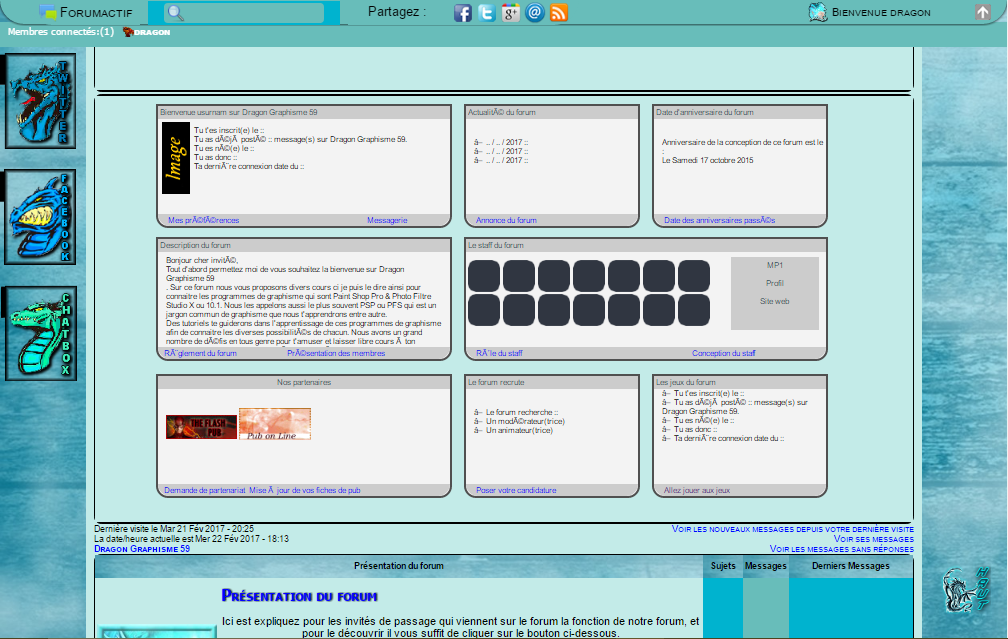View new messages since your last visit
The image size is (1008, 639).
(x=792, y=528)
